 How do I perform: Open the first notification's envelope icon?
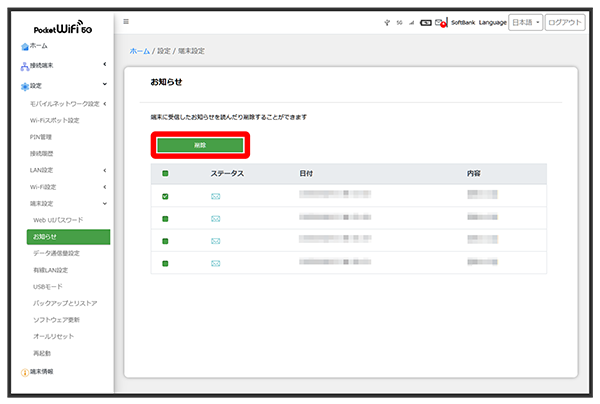pyautogui.click(x=215, y=196)
